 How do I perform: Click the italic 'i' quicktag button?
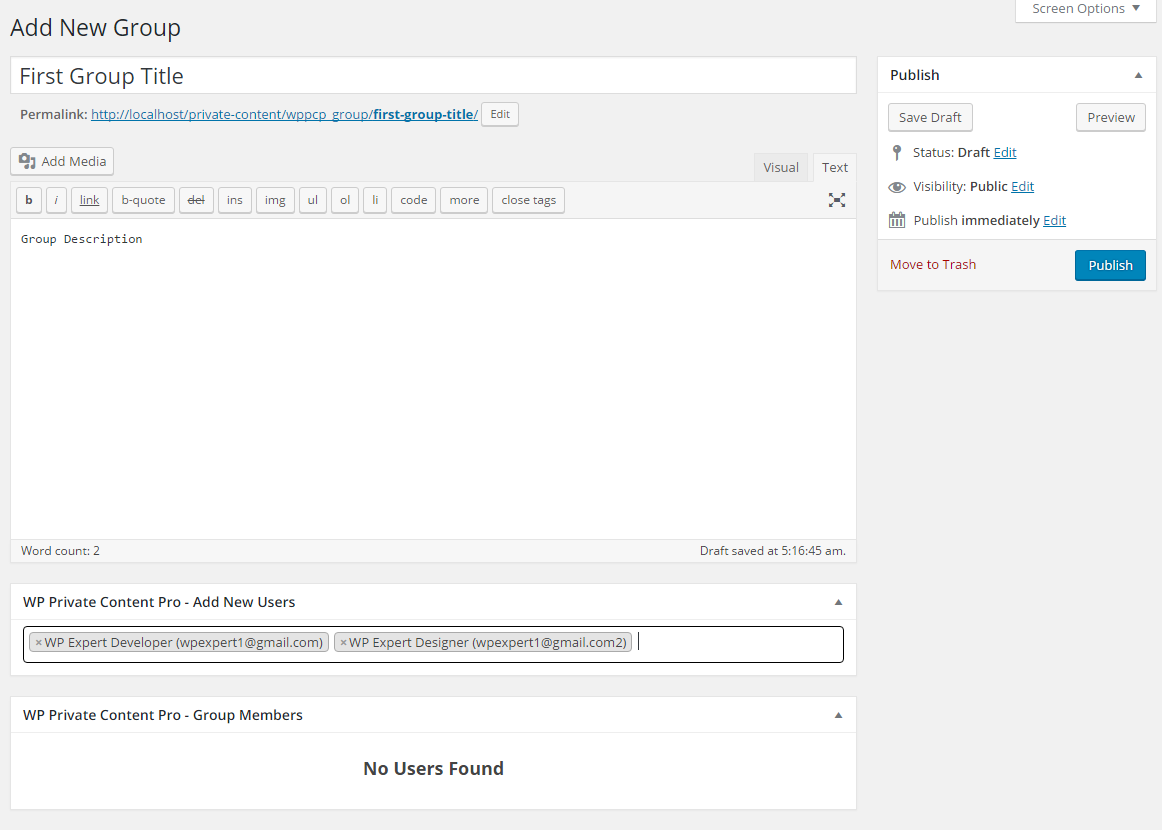click(56, 200)
